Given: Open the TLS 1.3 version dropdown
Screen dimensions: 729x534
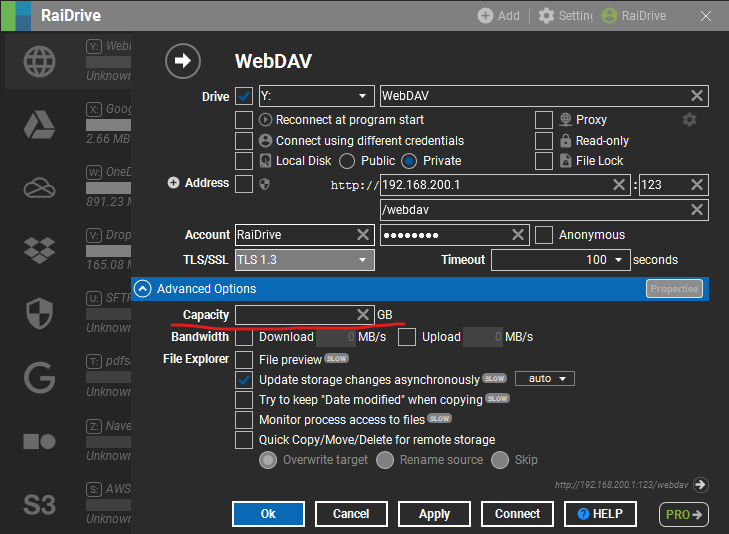Looking at the screenshot, I should 304,260.
